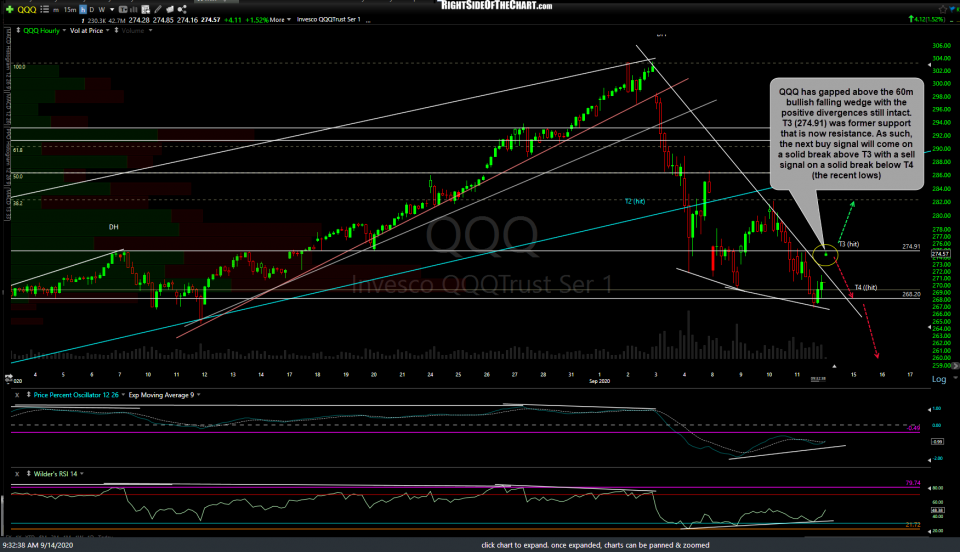Select the 15m timeframe
Screen dimensions: 960x552
(x=70, y=10)
